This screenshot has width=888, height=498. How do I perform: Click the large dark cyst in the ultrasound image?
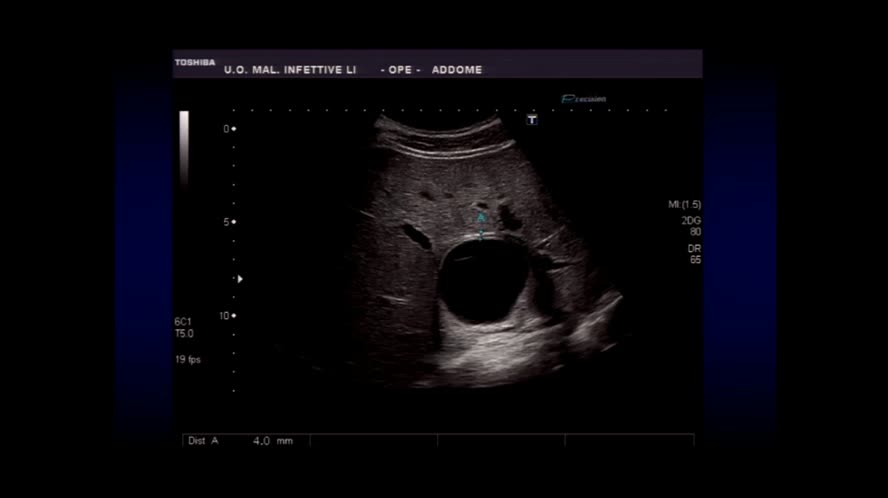482,282
